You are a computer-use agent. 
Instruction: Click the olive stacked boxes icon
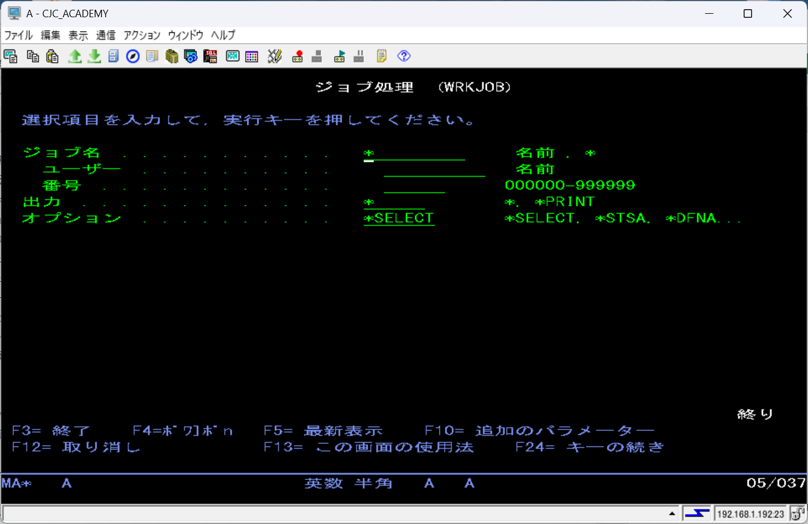(172, 56)
